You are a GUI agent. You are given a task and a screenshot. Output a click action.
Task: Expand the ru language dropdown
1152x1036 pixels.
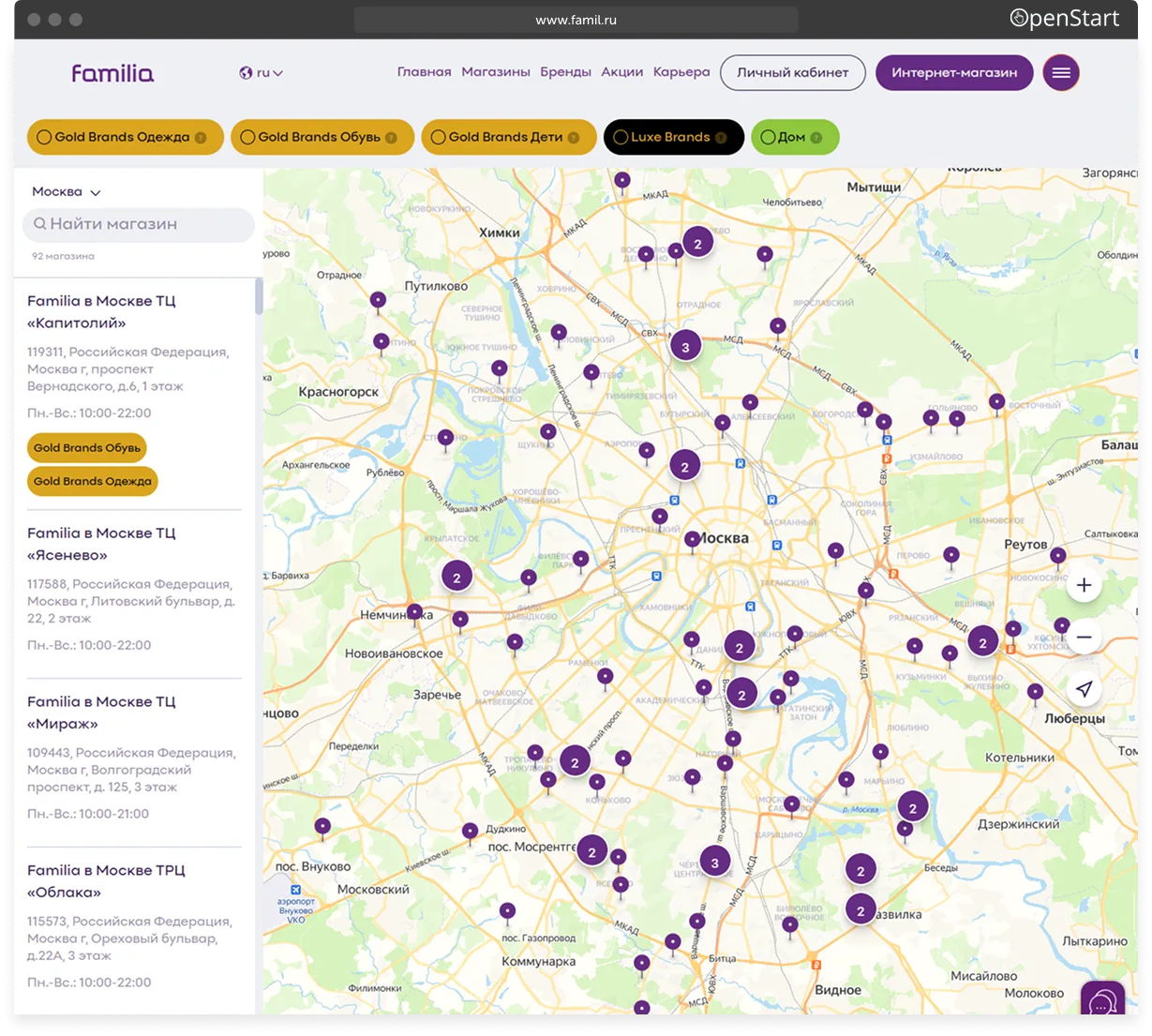click(x=270, y=72)
